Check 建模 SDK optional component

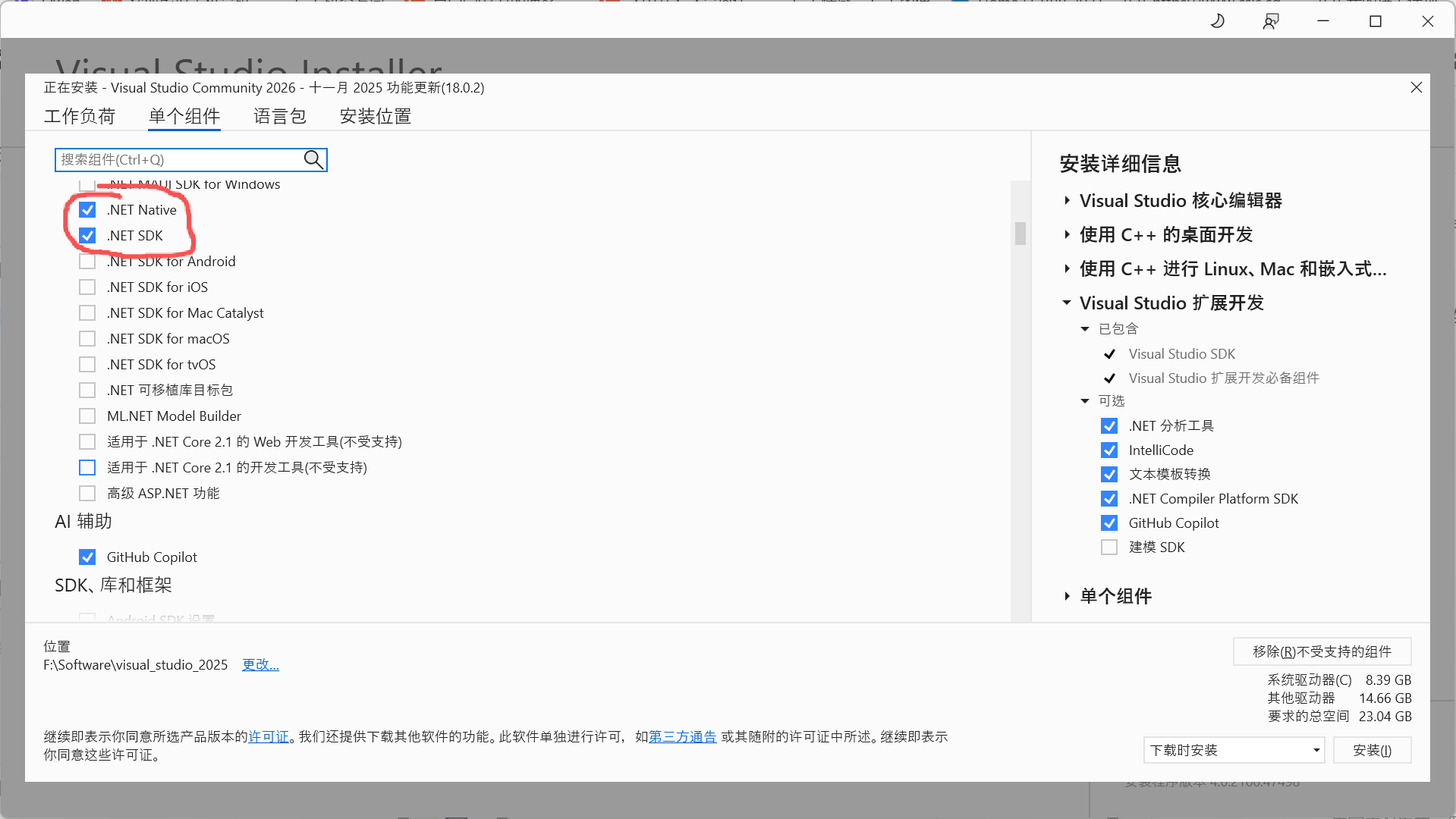pyautogui.click(x=1109, y=548)
